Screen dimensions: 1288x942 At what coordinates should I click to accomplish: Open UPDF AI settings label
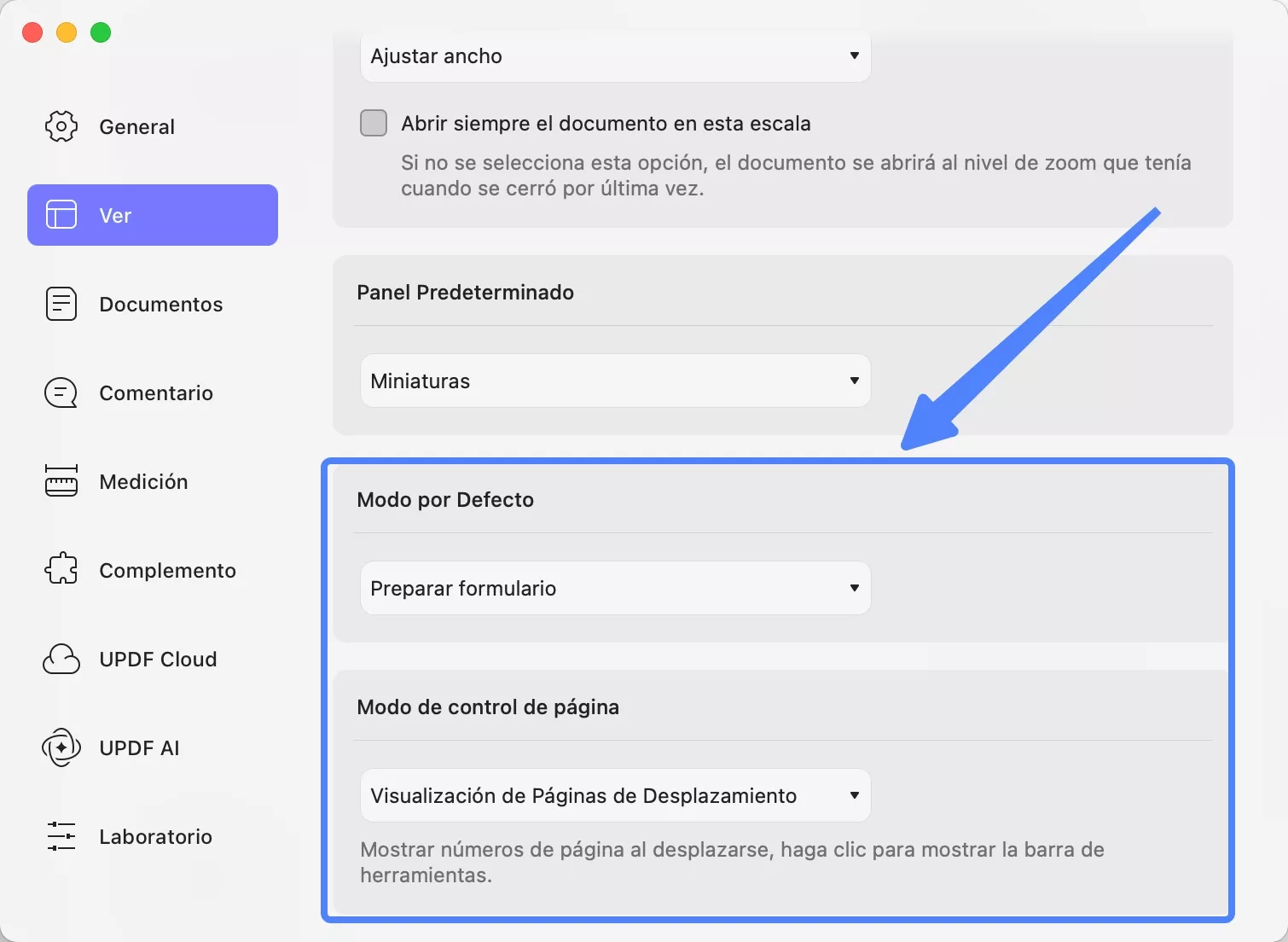[140, 747]
